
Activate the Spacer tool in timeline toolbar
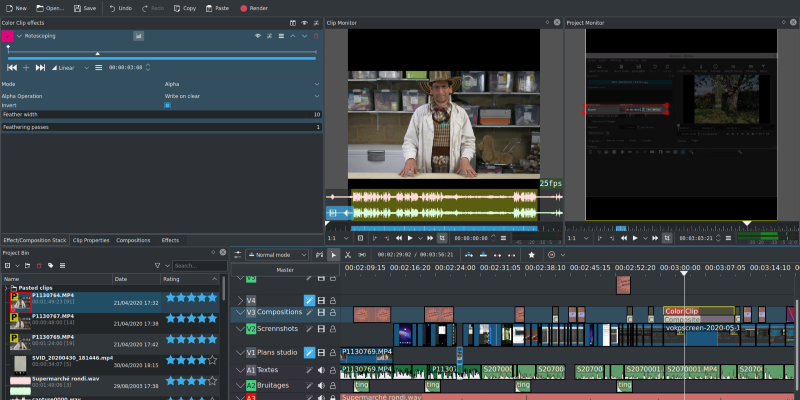361,254
